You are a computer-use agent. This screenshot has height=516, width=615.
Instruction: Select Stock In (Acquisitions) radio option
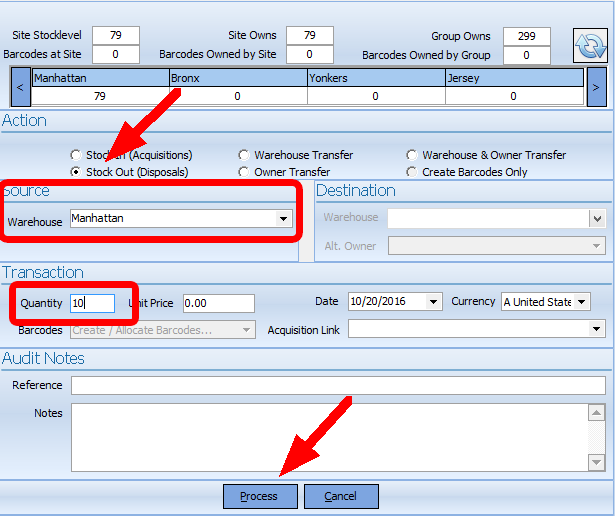77,155
